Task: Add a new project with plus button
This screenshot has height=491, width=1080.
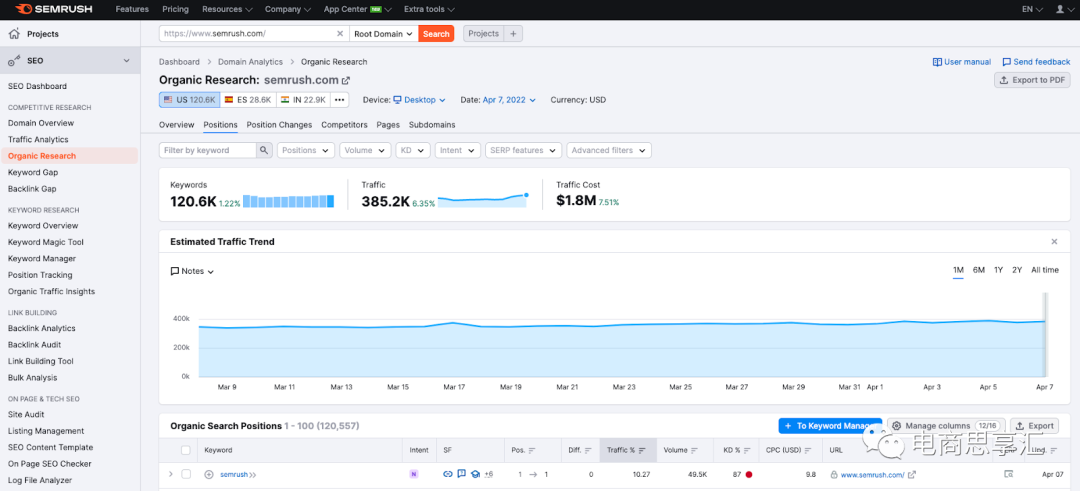Action: 514,33
